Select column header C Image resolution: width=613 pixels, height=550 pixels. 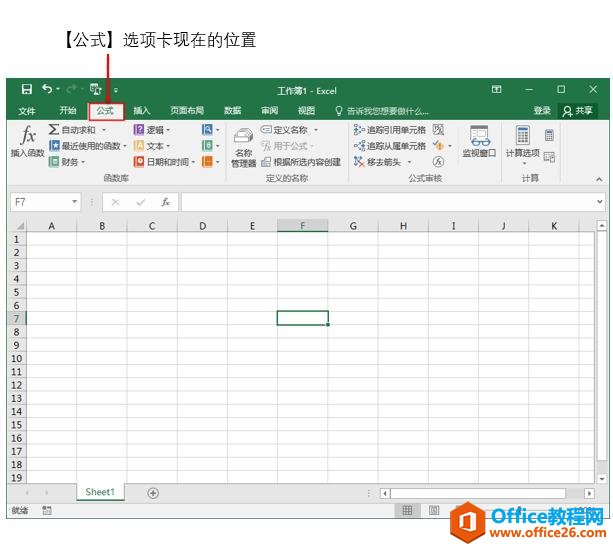point(152,226)
